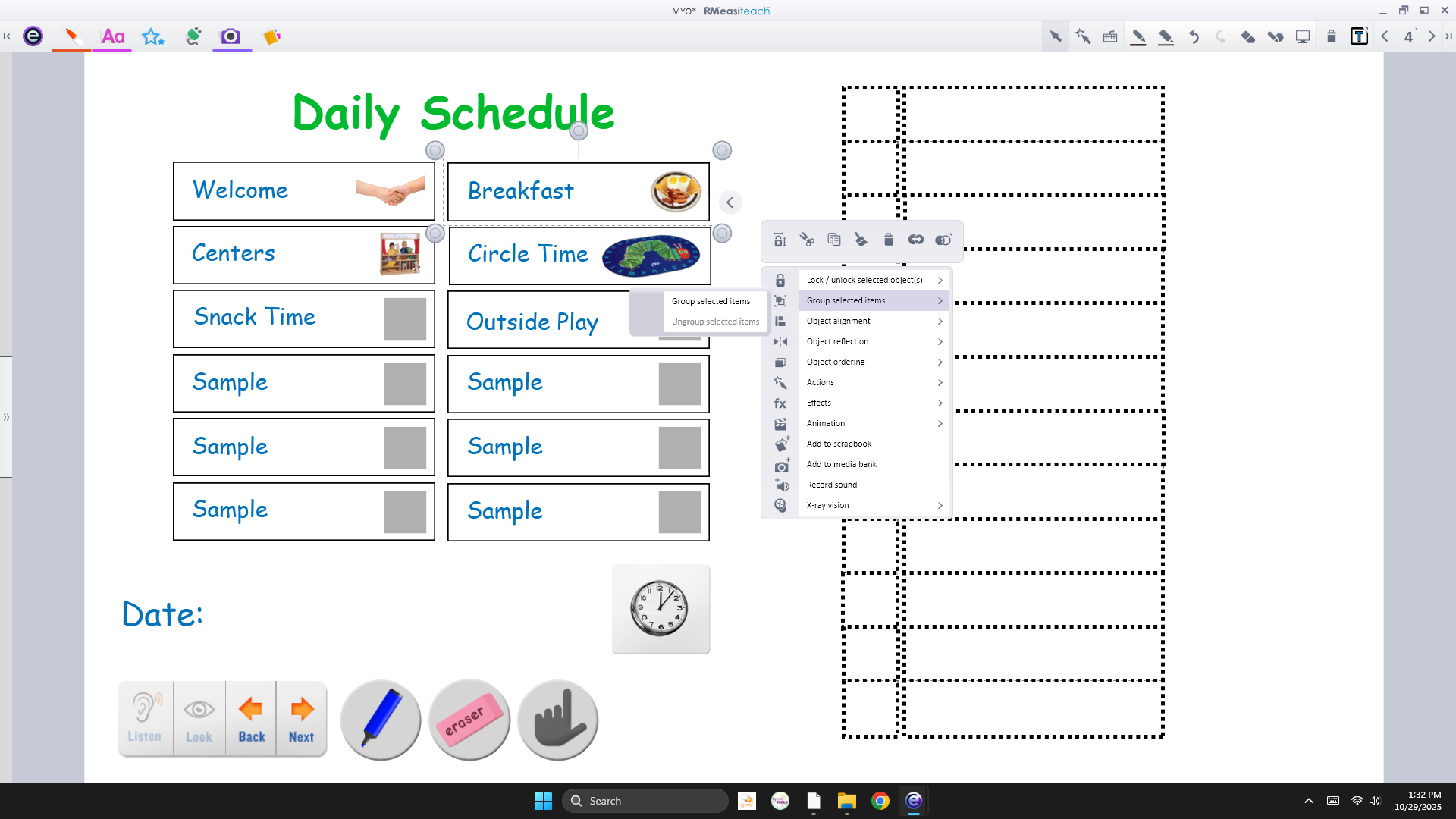Open the Effects menu entry

point(874,403)
